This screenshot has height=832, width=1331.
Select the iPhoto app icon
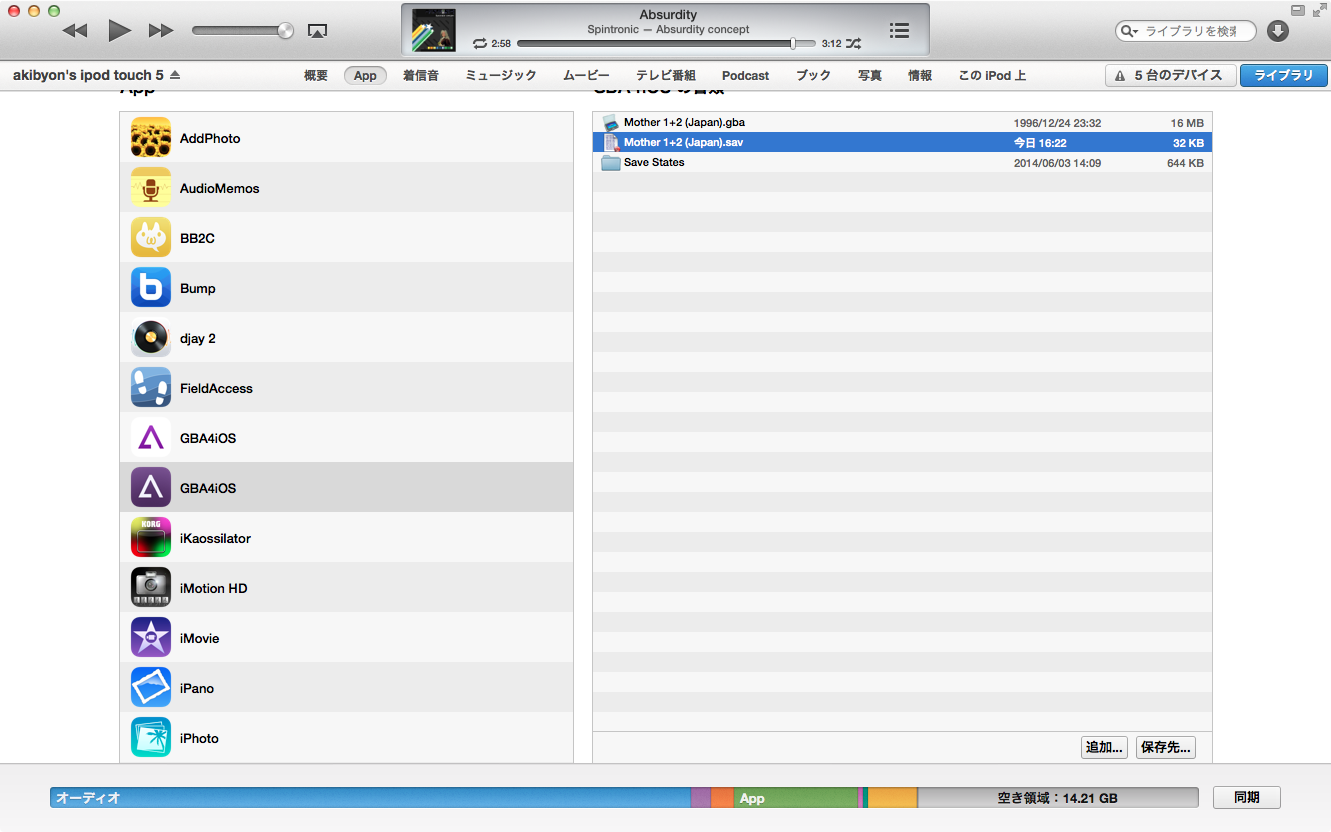(151, 738)
